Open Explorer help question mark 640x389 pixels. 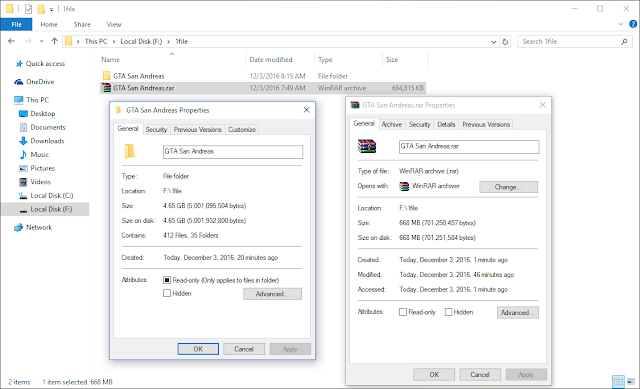[x=633, y=24]
